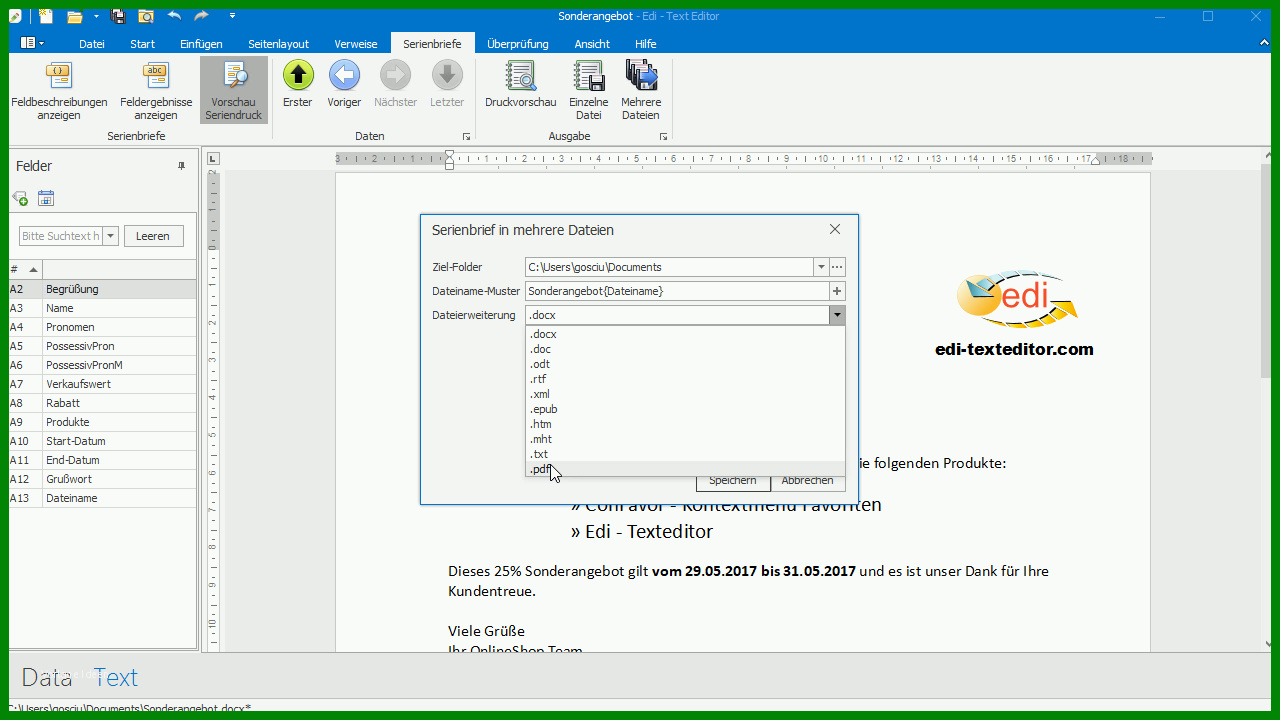Open the ribbon layout menu button

pyautogui.click(x=30, y=43)
